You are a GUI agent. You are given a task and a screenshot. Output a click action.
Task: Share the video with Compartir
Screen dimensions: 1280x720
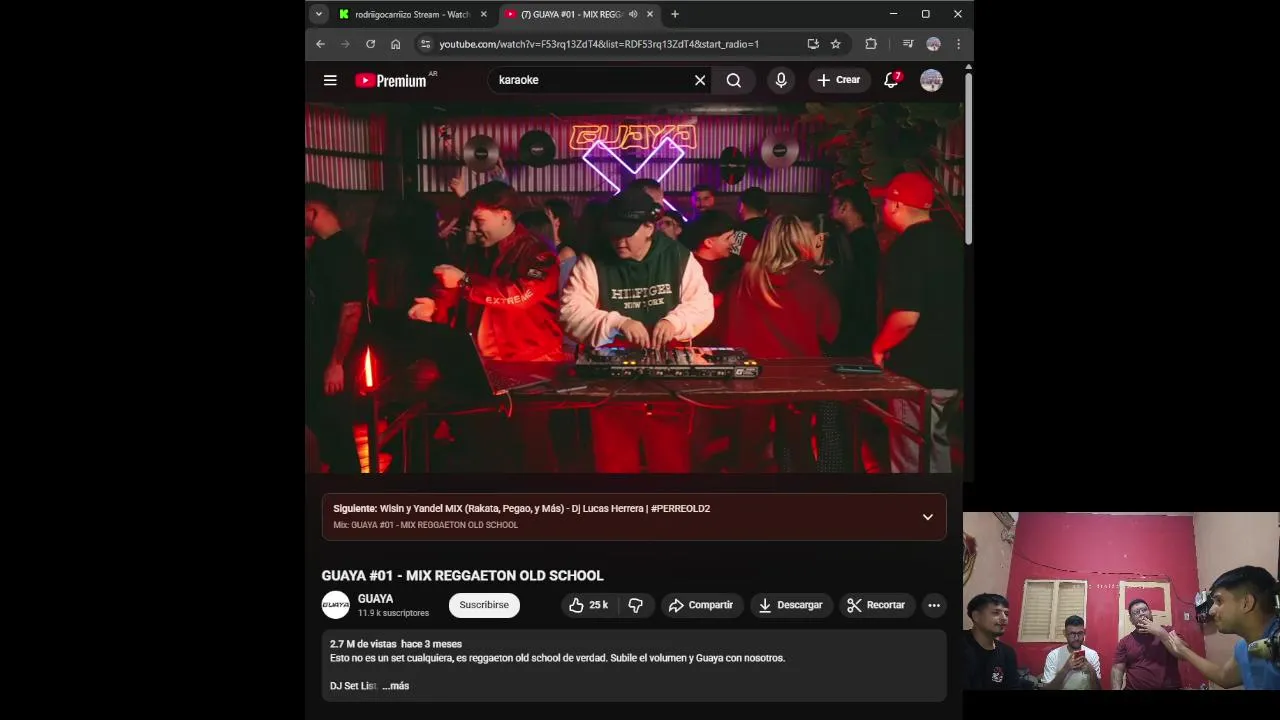[x=701, y=605]
